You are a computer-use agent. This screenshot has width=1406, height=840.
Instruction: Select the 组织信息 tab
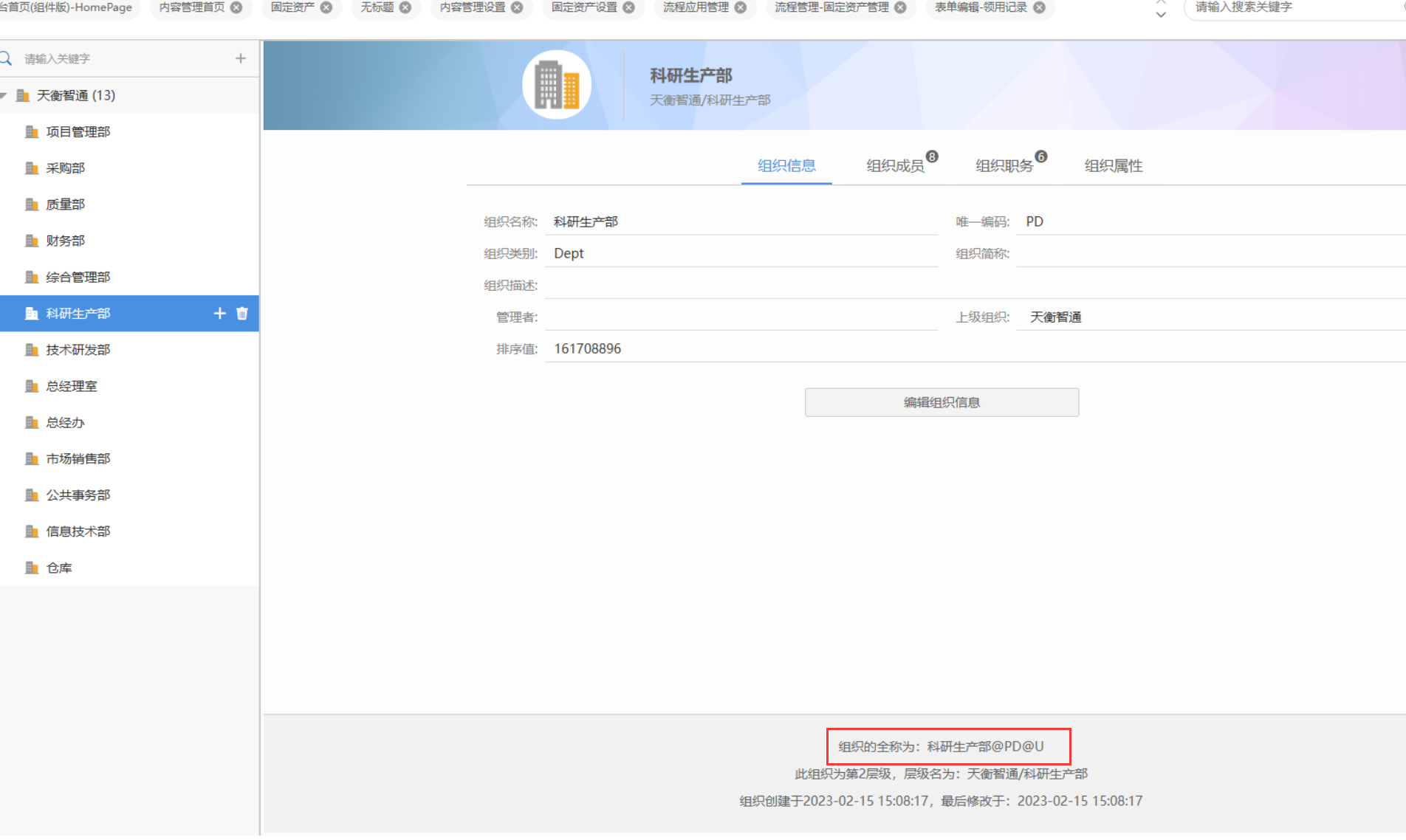pos(786,166)
